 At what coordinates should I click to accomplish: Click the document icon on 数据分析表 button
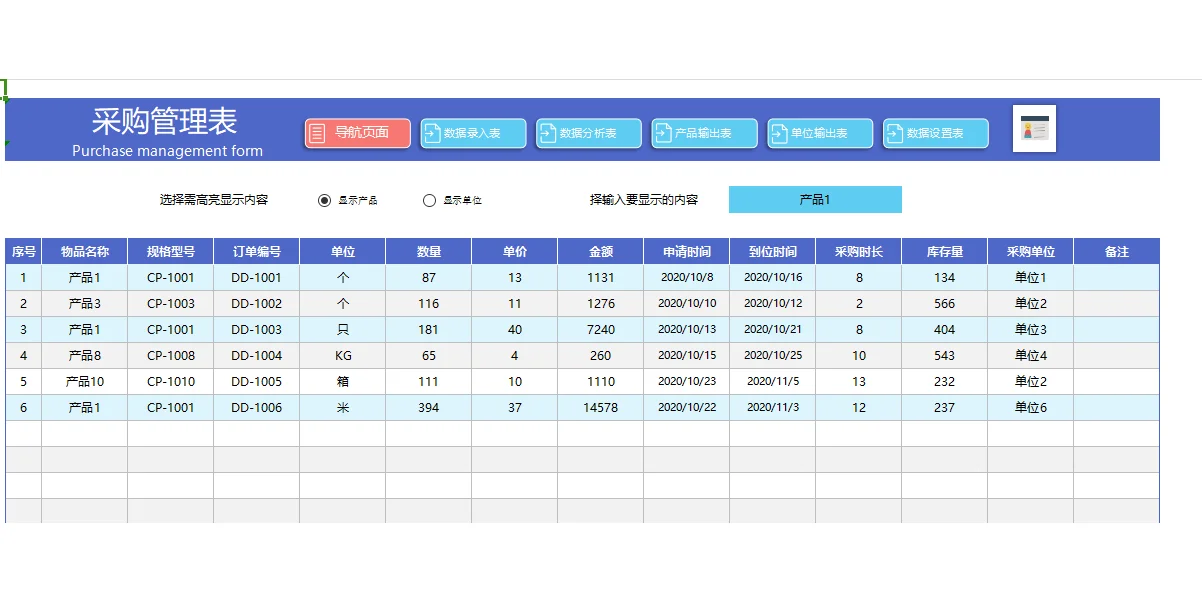tap(546, 132)
